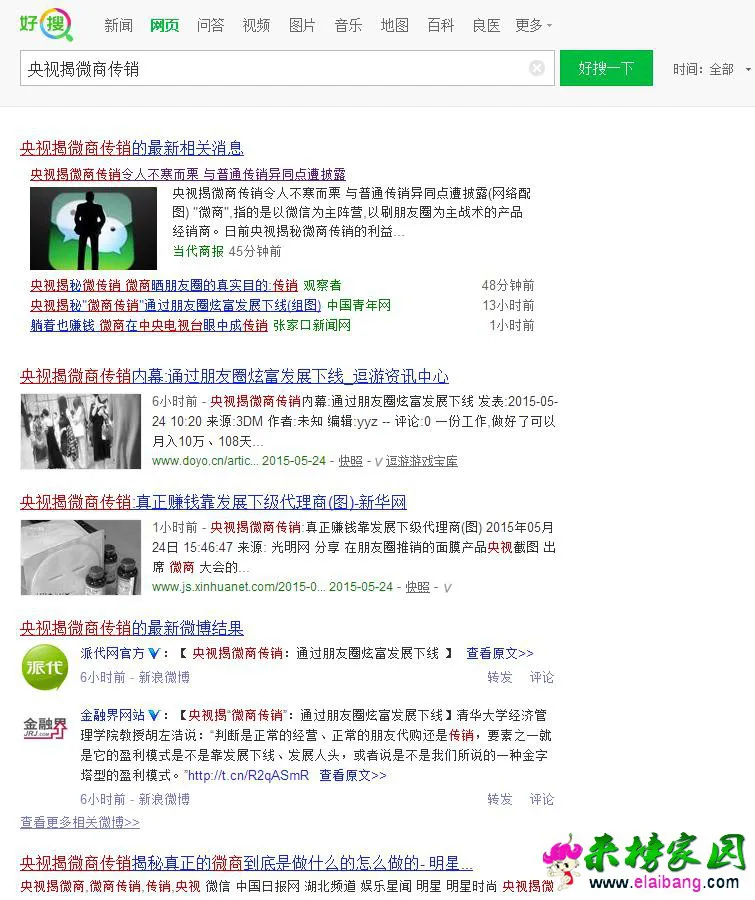
Task: Click the V icon before 逗游游戏宝库
Action: 378,461
